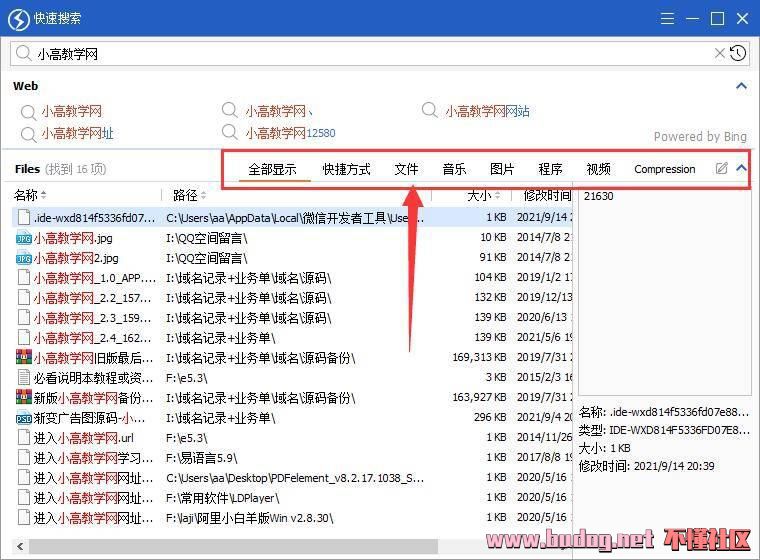Click the PSD icon of 渐变广告图源码
Screen dimensions: 760x560
pos(24,418)
